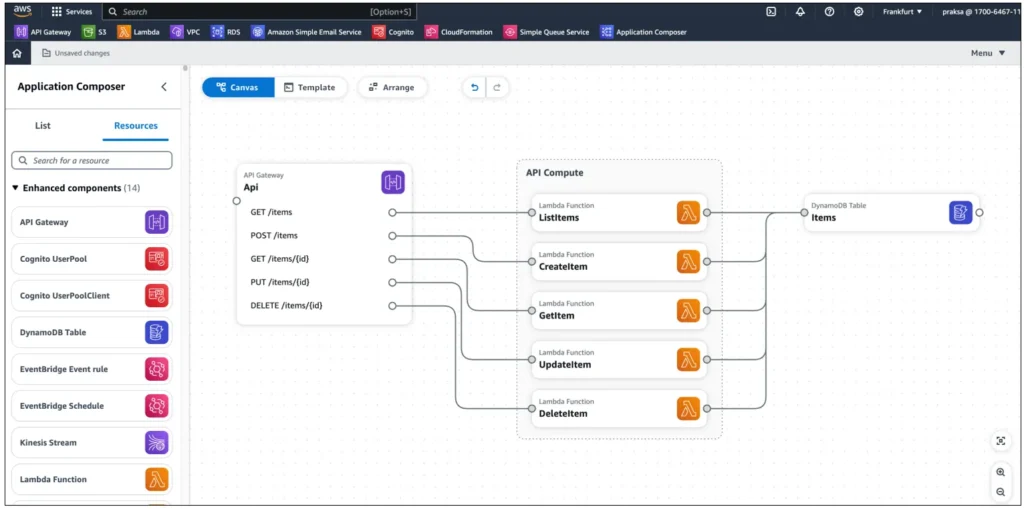
Task: Select DynamoDB Table in the resources list
Action: point(91,333)
